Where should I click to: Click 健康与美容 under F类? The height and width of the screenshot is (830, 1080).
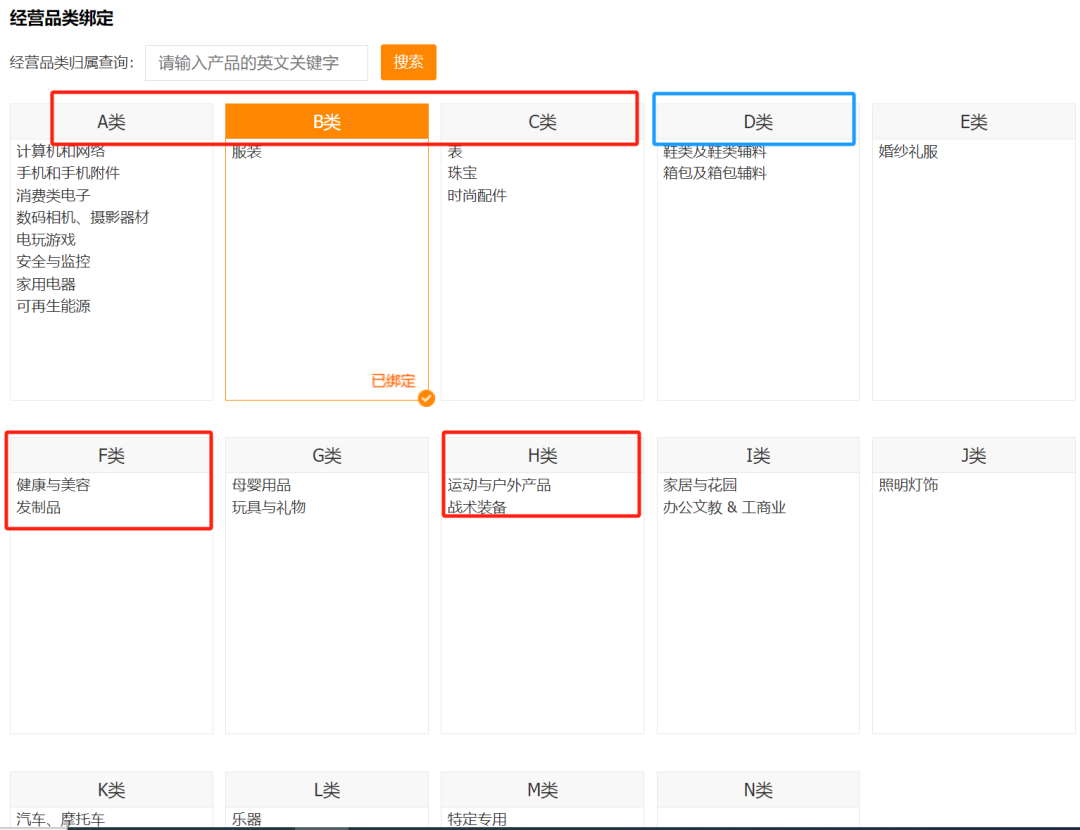tap(49, 485)
